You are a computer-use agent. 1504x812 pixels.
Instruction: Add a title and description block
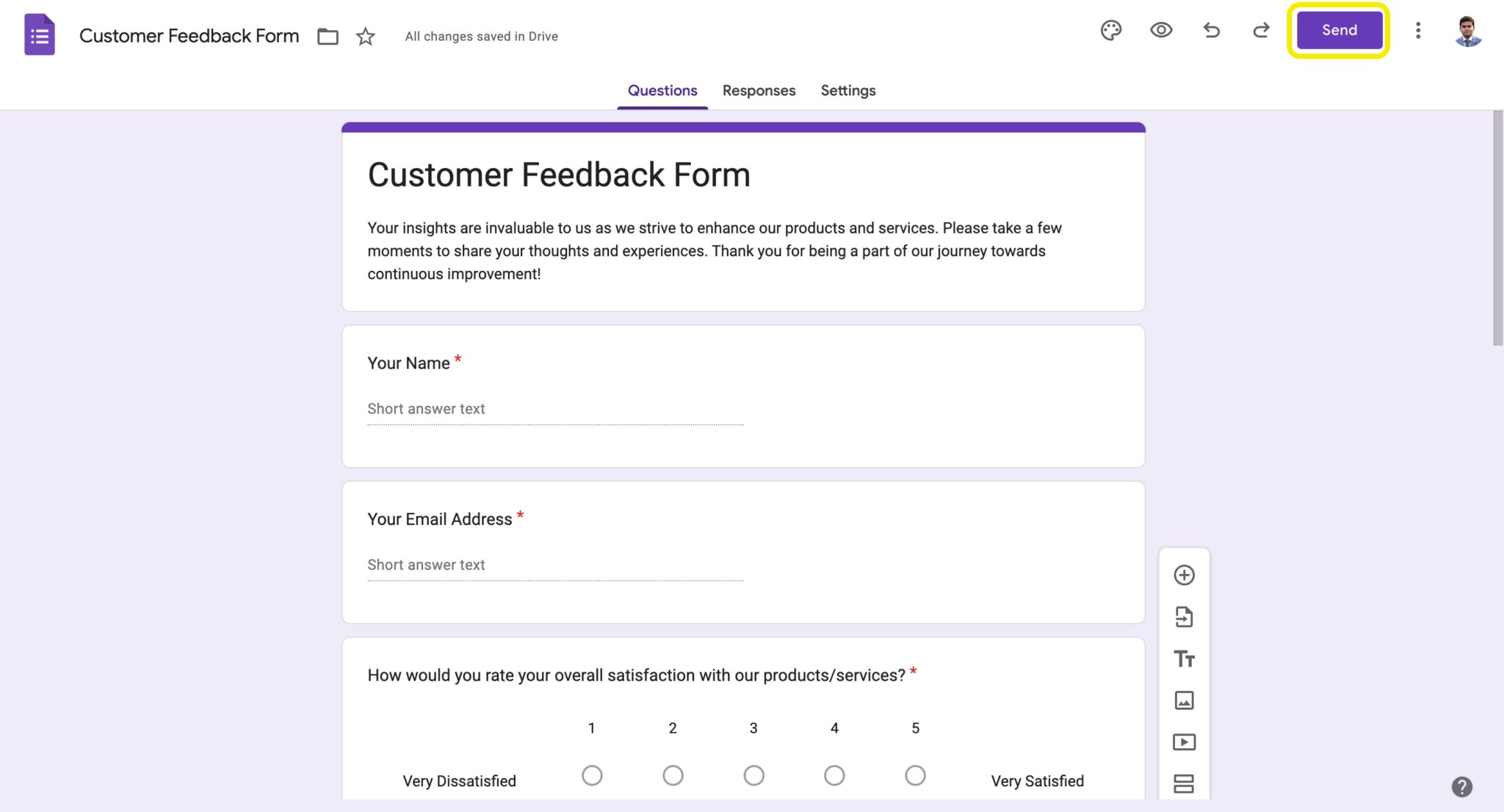[1184, 659]
